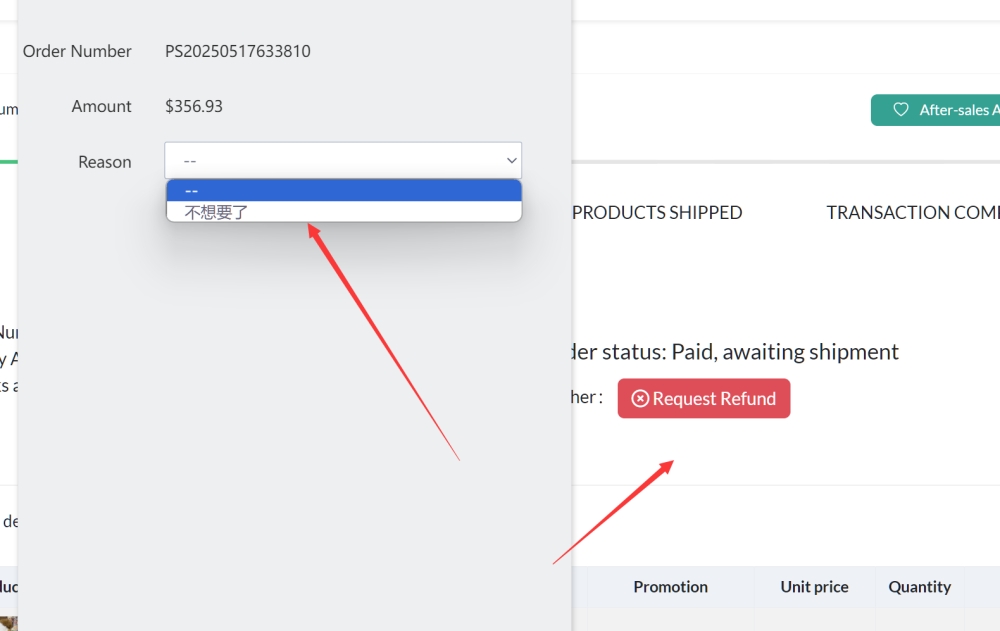This screenshot has width=1000, height=631.
Task: Click the $356.93 amount value
Action: [194, 106]
